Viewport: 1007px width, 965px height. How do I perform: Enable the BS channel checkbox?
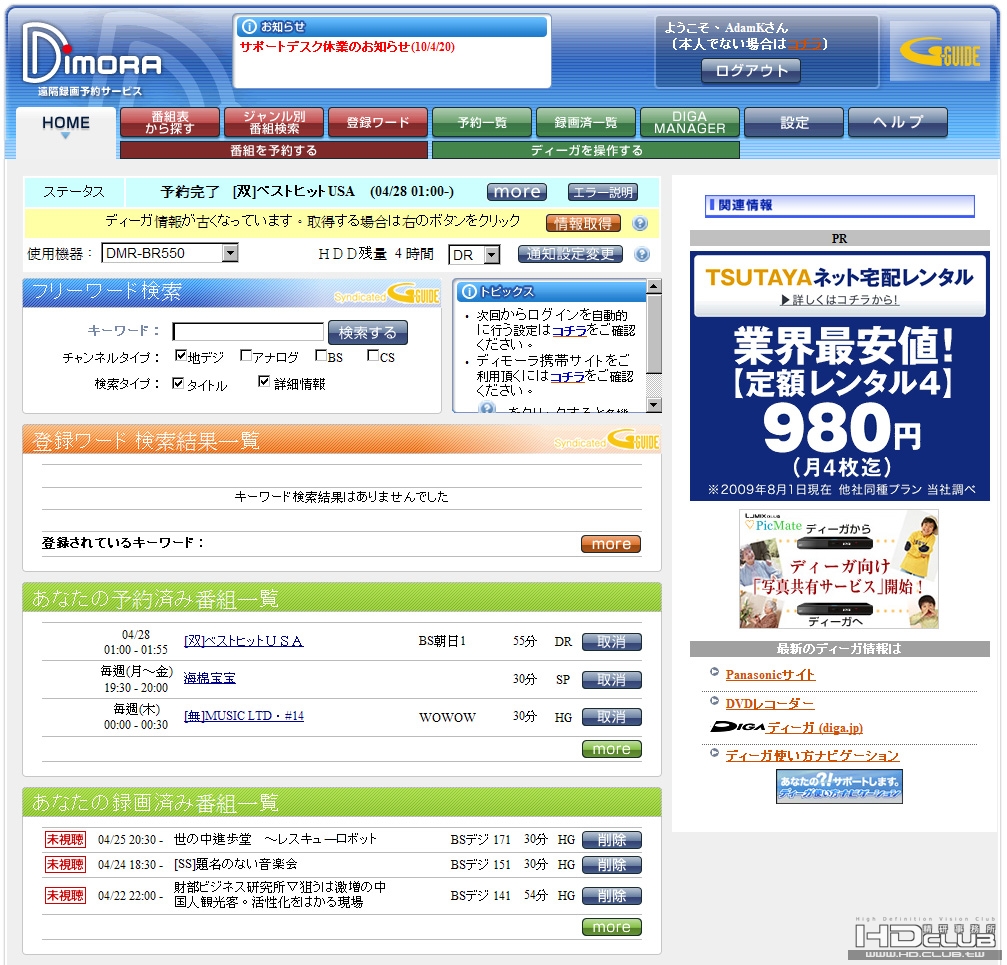coord(321,356)
